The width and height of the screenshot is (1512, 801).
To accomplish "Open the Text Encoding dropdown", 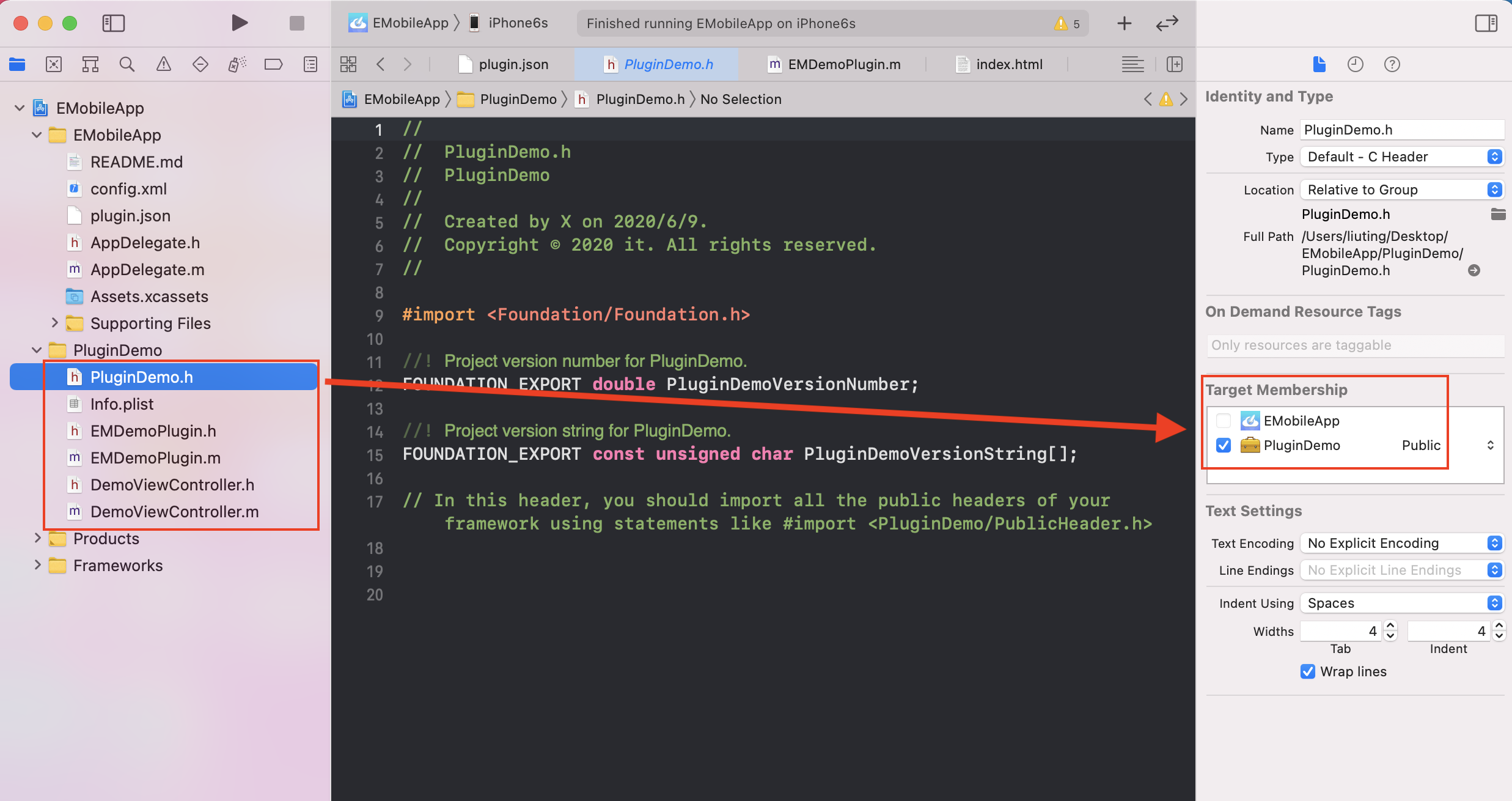I will [x=1402, y=543].
